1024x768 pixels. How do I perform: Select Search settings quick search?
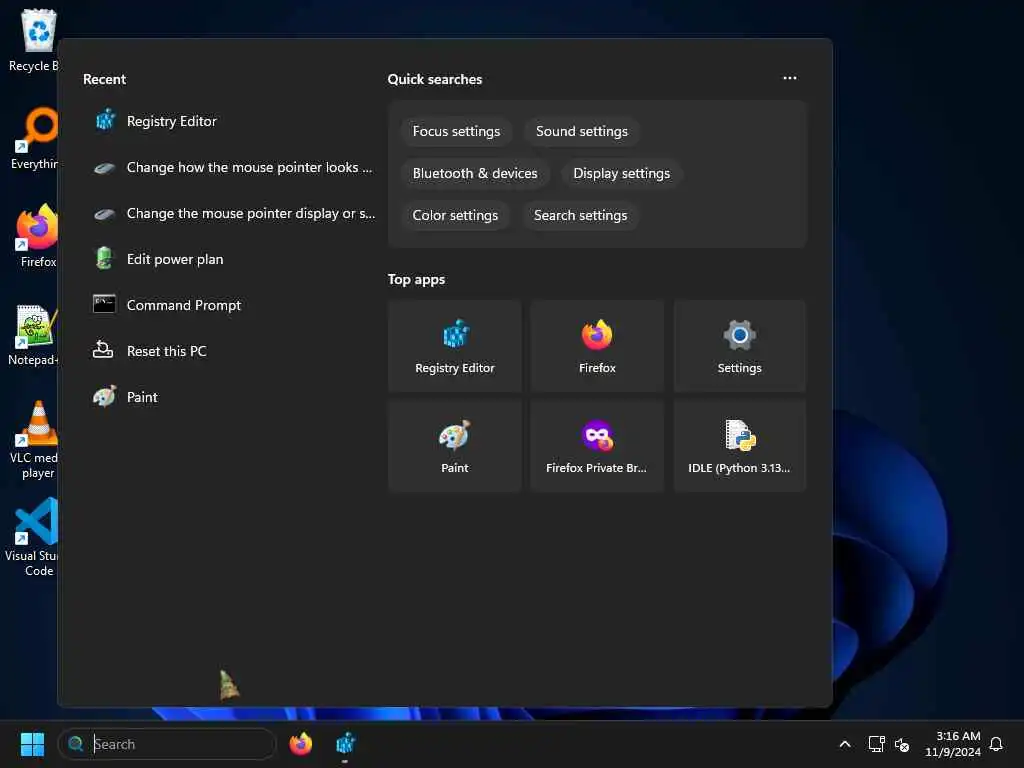pos(580,216)
